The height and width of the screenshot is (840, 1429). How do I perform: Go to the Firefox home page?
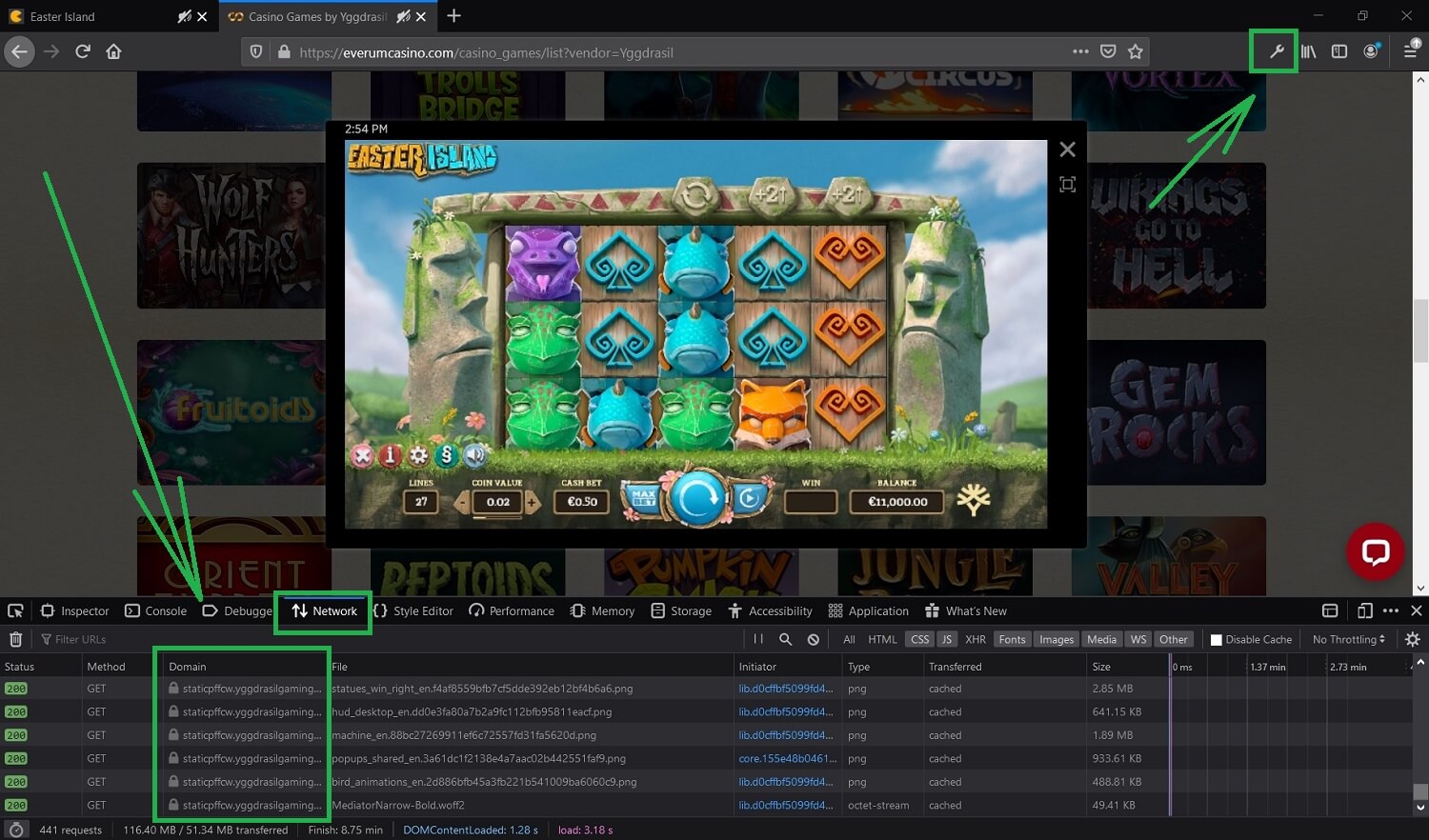113,51
